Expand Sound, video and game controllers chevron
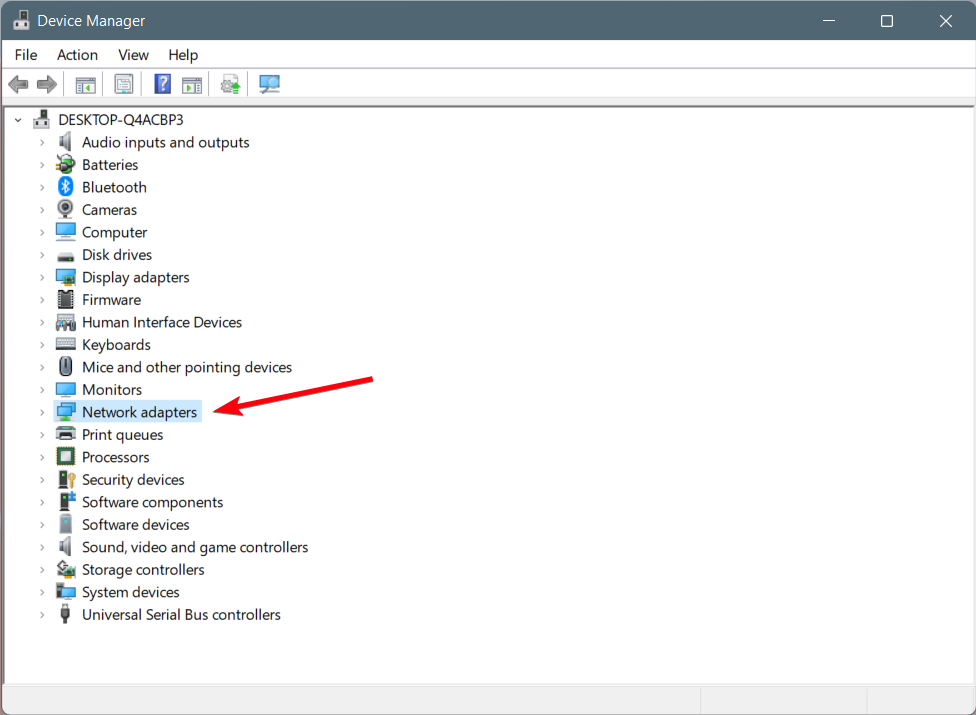Viewport: 976px width, 715px height. [x=42, y=547]
